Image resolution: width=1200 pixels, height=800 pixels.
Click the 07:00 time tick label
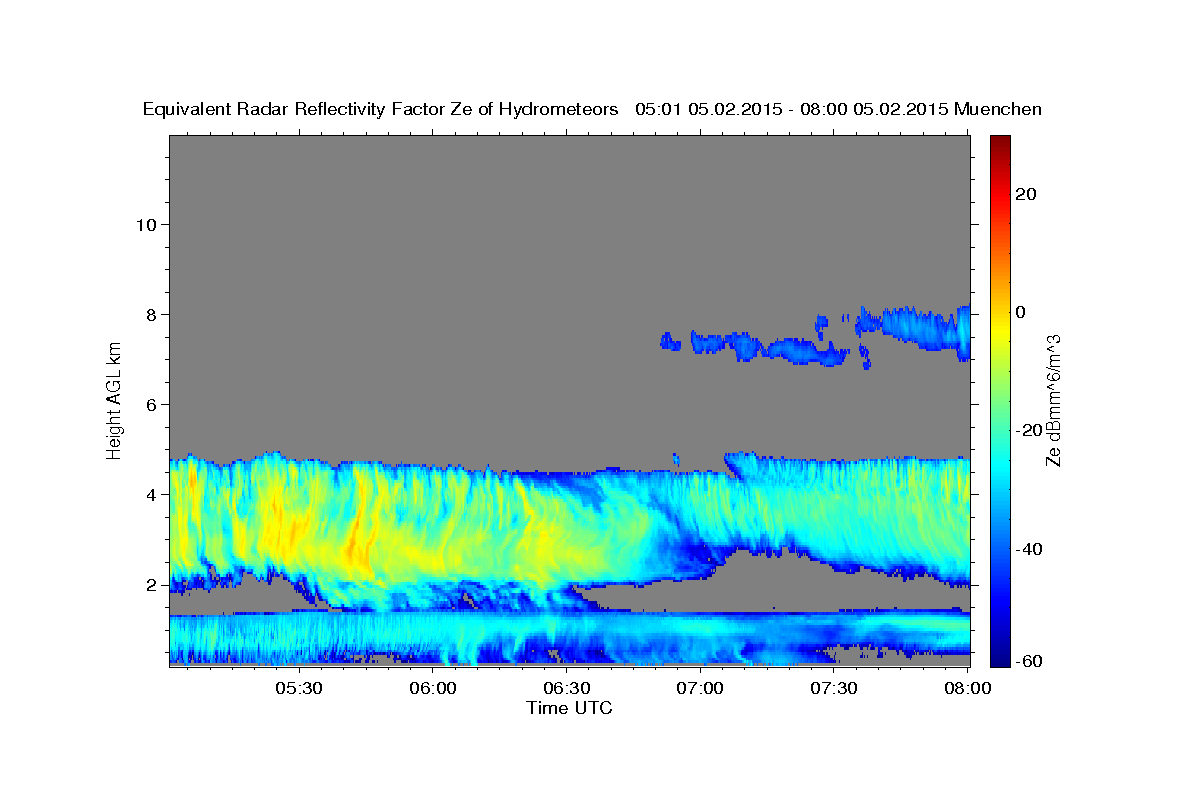point(700,689)
